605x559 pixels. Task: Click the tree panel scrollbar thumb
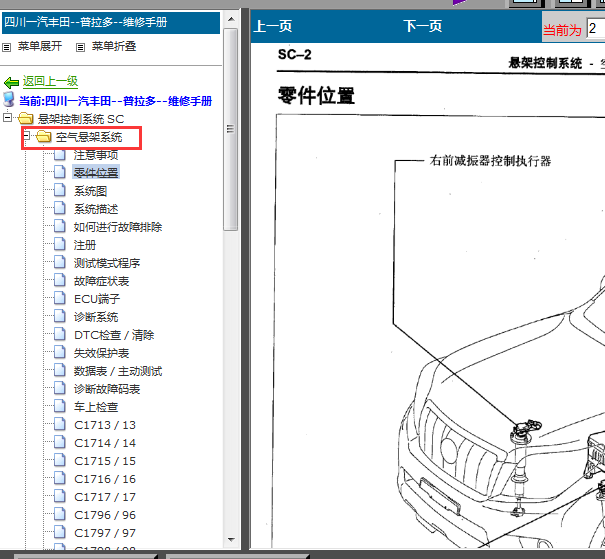coord(231,129)
